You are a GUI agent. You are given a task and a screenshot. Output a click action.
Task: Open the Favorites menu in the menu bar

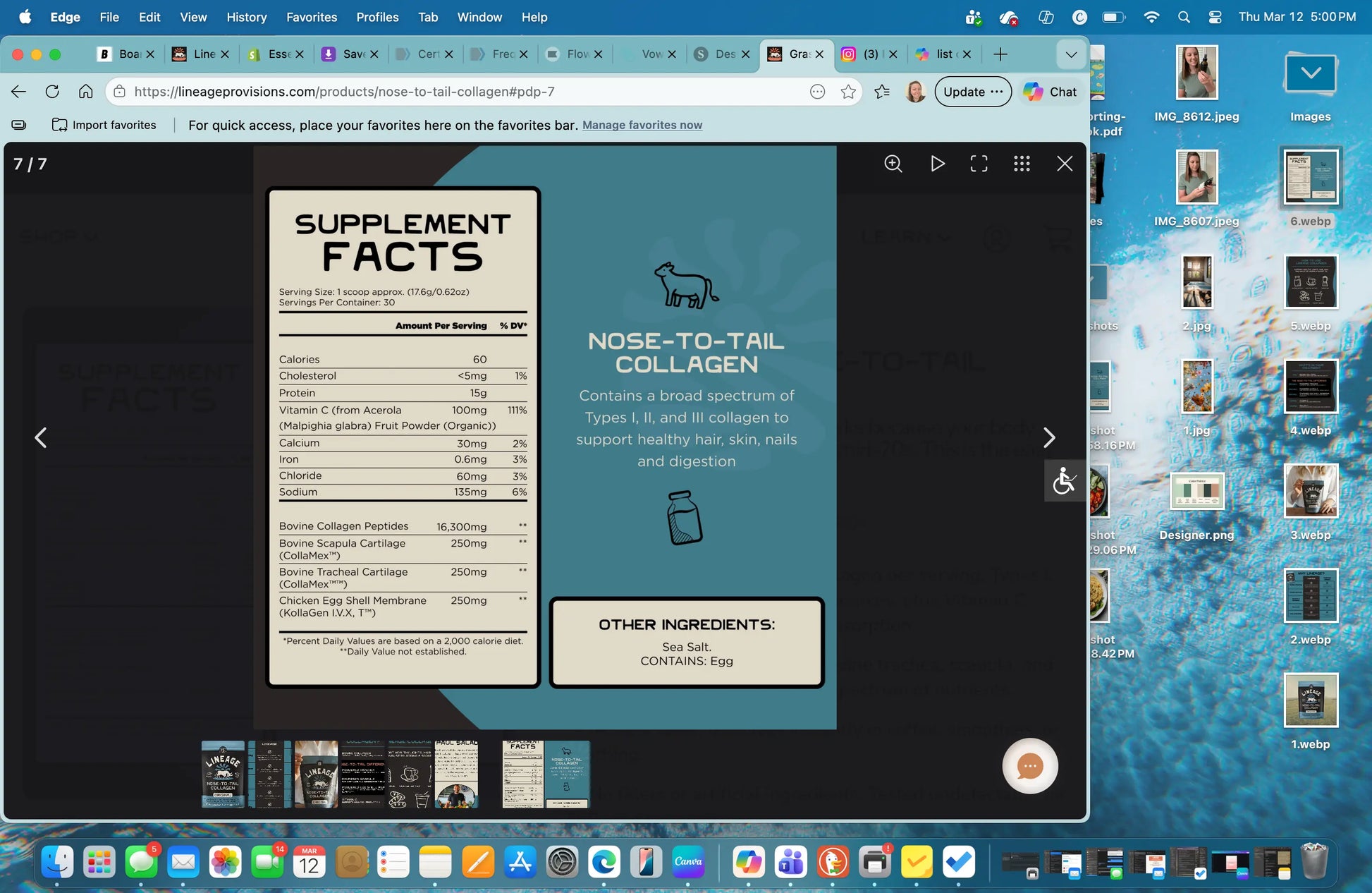point(312,17)
